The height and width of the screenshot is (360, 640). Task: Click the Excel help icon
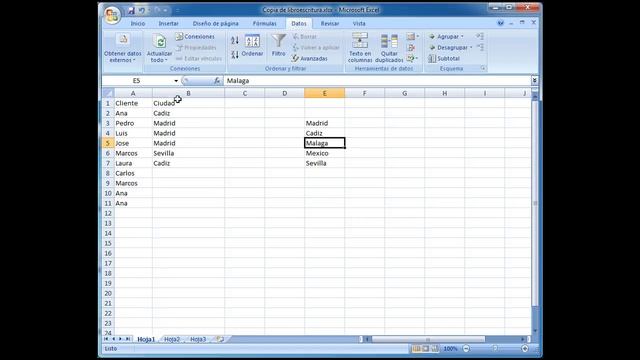click(x=500, y=23)
